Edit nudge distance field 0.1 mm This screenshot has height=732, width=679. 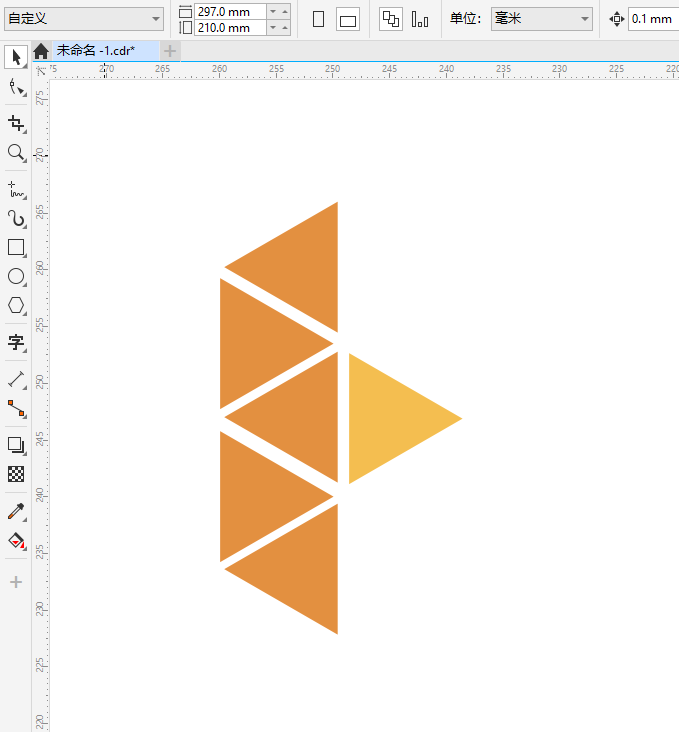[x=653, y=19]
